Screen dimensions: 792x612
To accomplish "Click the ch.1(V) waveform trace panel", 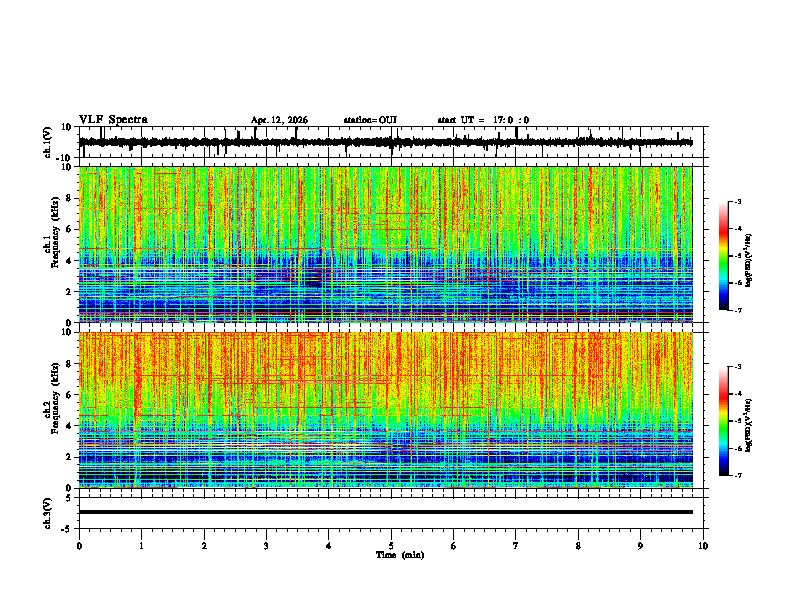I will (393, 142).
